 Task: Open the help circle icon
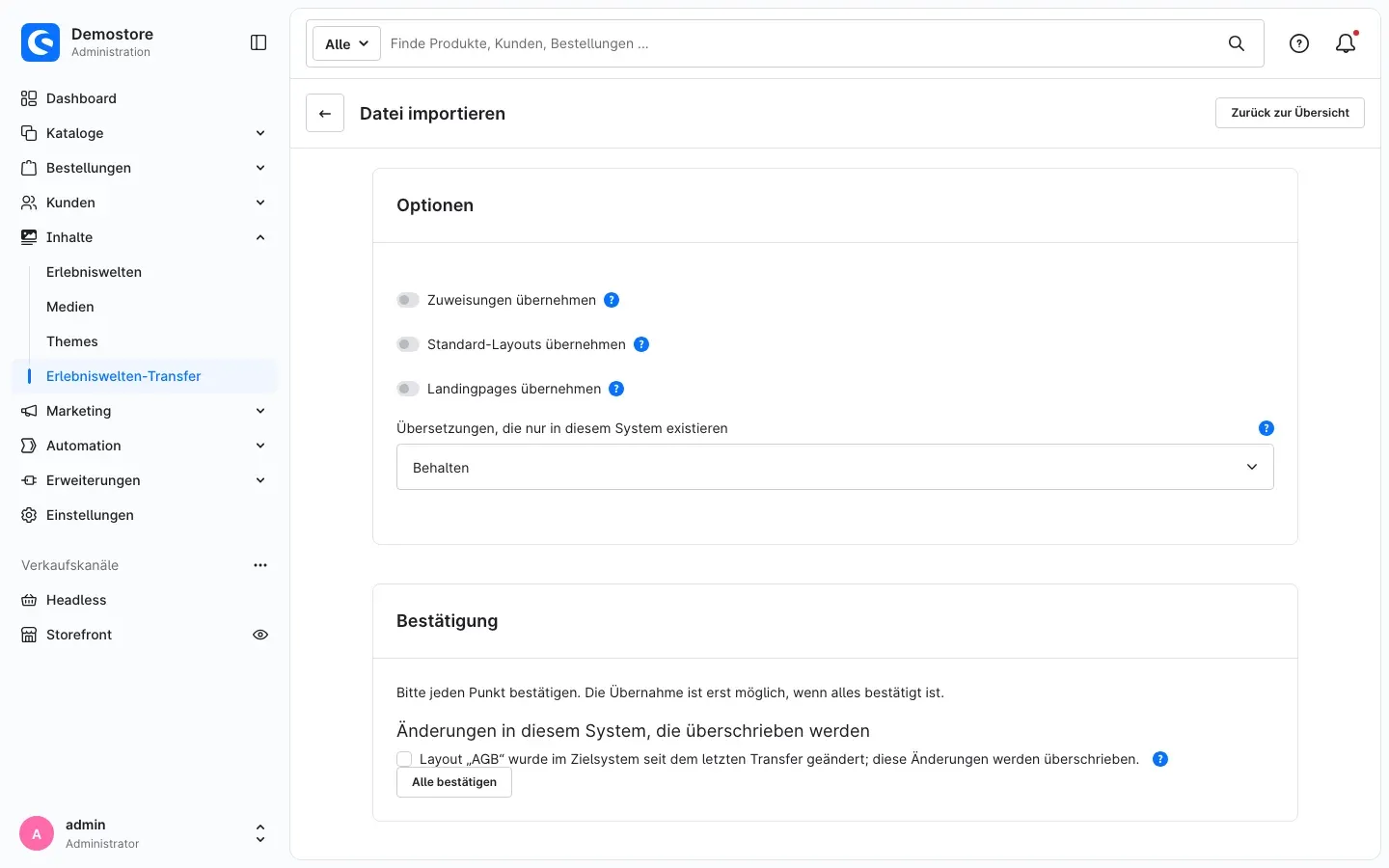pyautogui.click(x=1299, y=43)
